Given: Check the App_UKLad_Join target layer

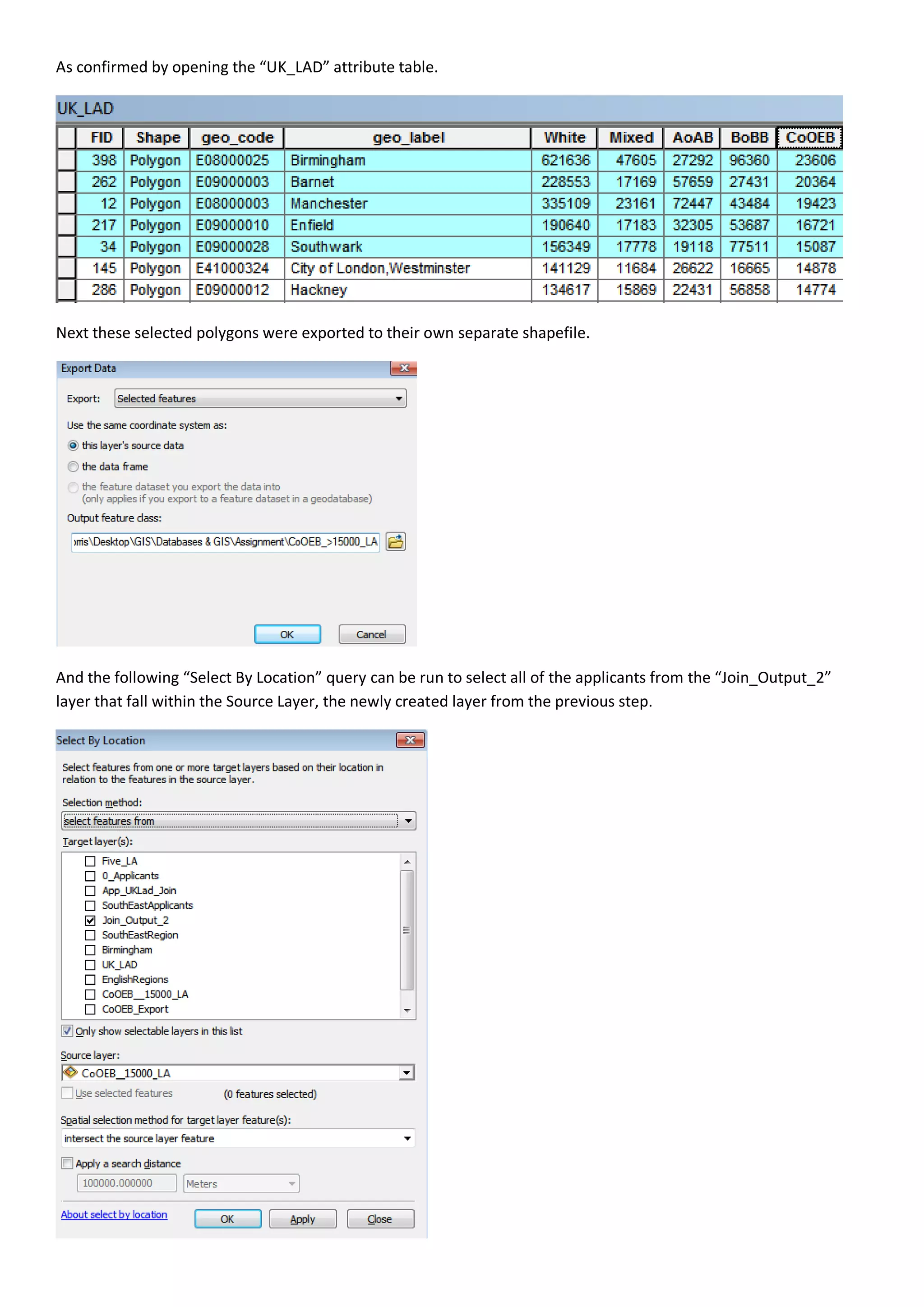Looking at the screenshot, I should pyautogui.click(x=90, y=891).
